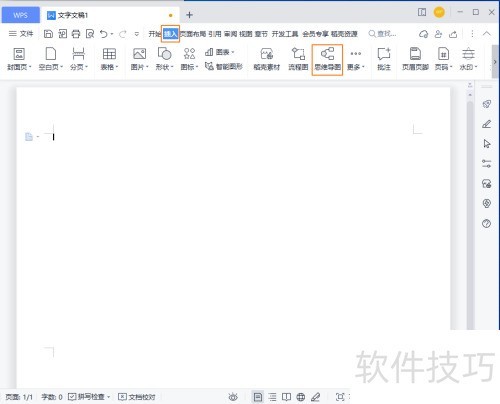Open the 文件 (File) menu

[x=21, y=34]
